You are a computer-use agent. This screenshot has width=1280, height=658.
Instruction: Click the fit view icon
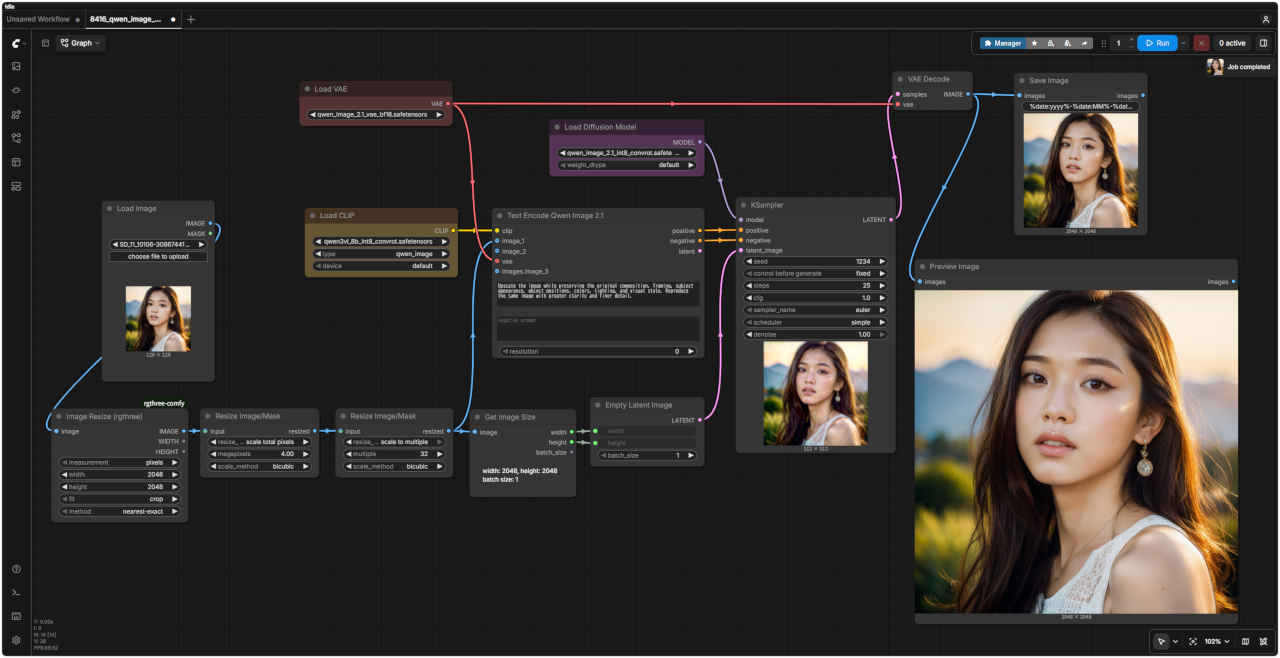(1193, 641)
